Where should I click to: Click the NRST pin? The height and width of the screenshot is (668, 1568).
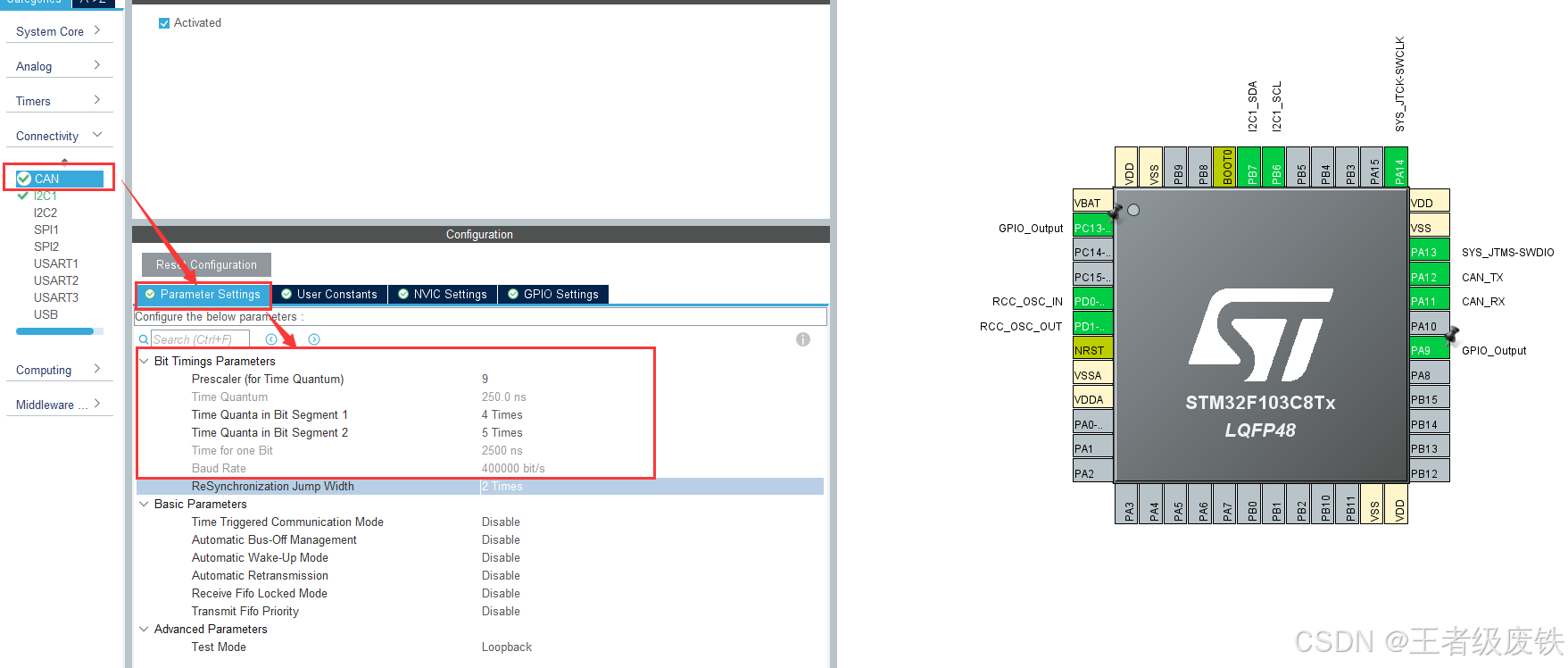[x=1092, y=350]
